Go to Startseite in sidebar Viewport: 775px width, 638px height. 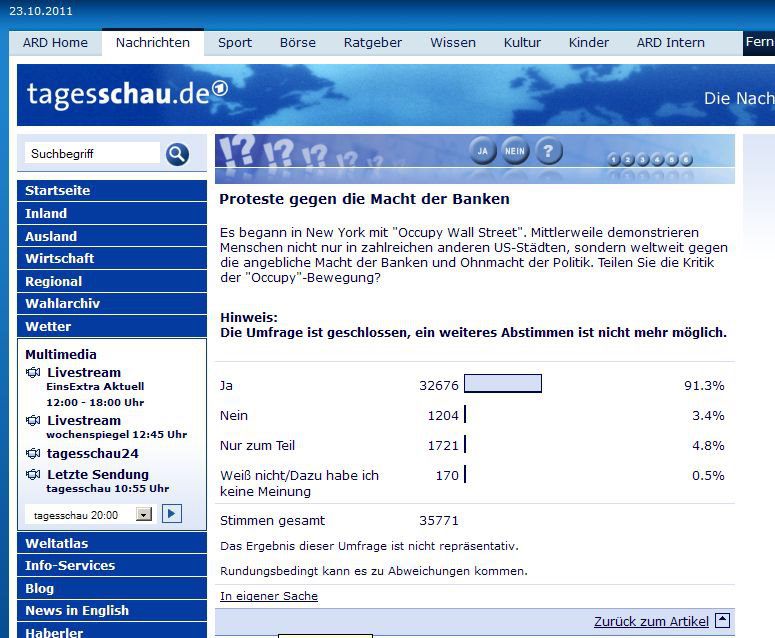coord(112,190)
